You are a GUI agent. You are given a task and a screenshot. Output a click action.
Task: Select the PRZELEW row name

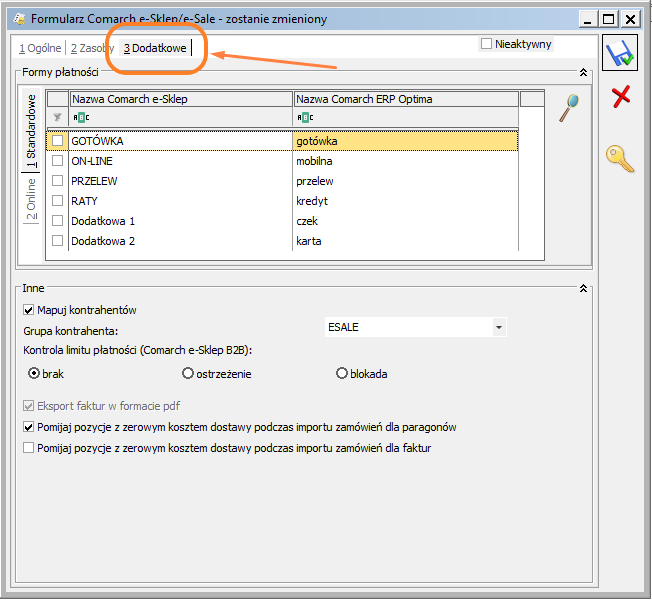(94, 181)
